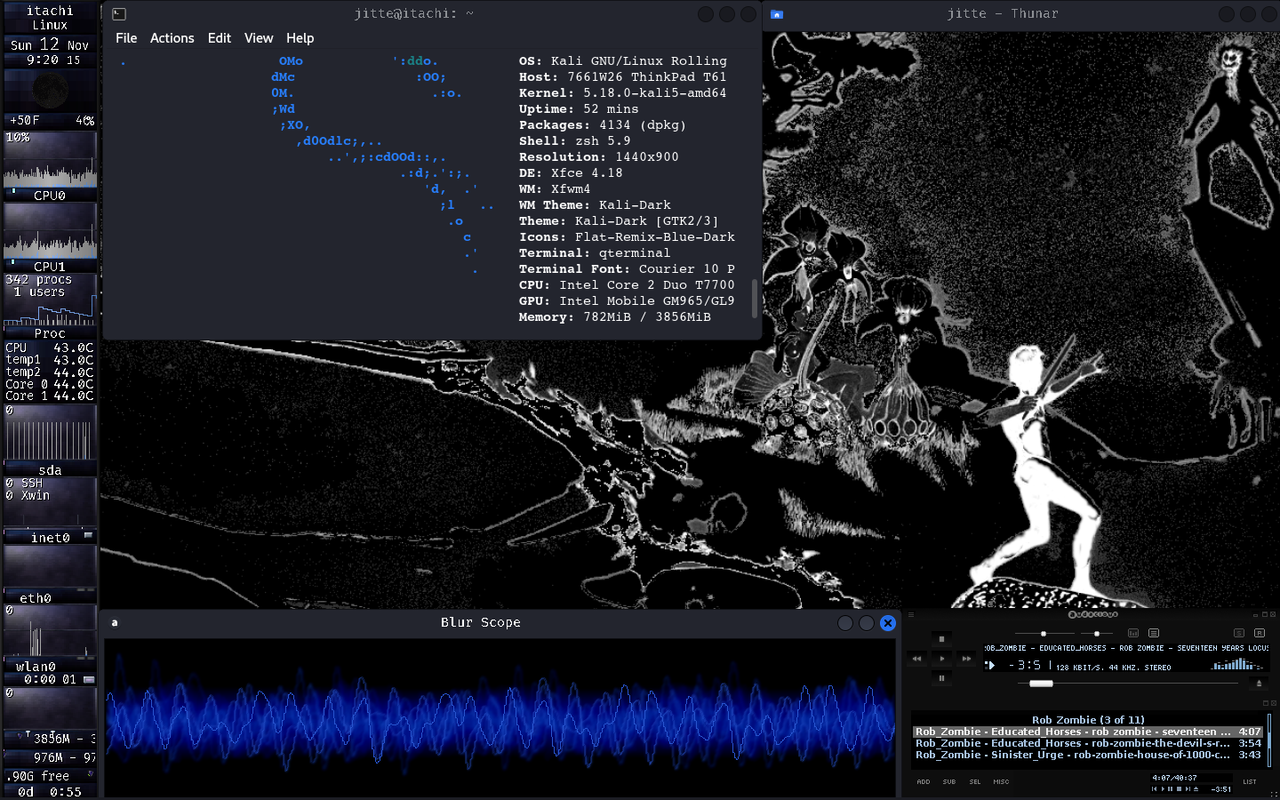This screenshot has height=800, width=1280.
Task: Click the Rob Zombie (3 of 11) playlist header
Action: pos(1088,720)
